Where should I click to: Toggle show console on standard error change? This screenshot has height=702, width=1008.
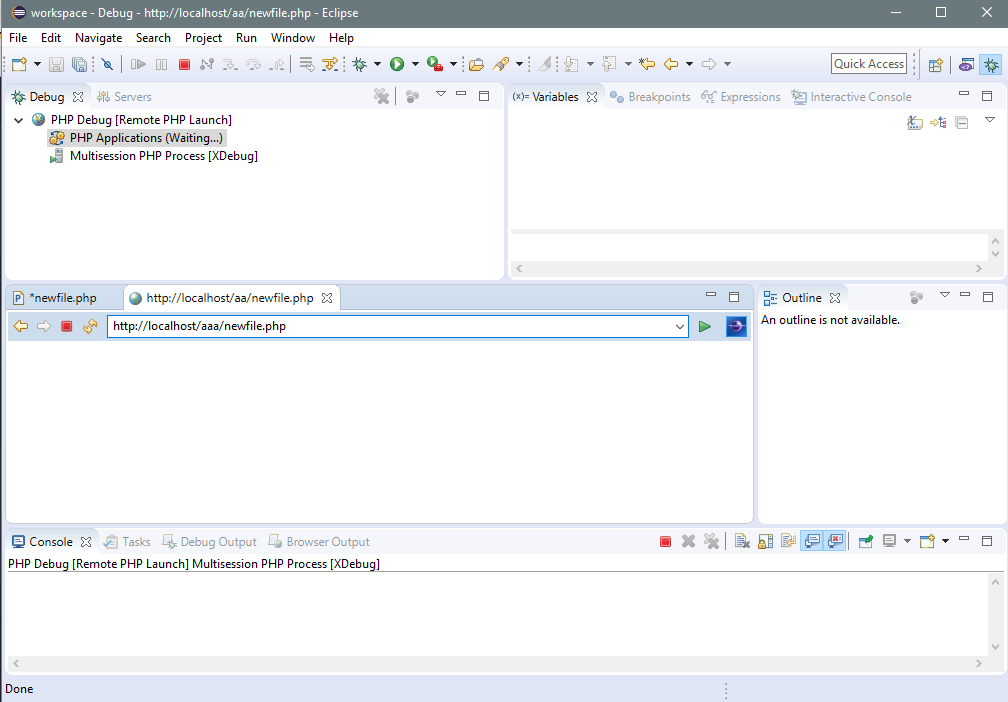coord(835,541)
